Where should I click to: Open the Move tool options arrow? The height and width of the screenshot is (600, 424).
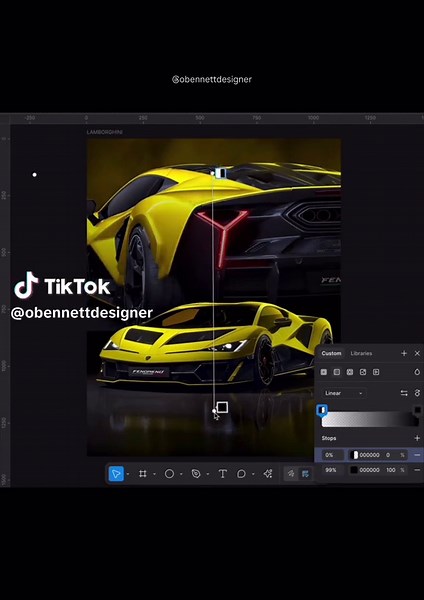tap(127, 474)
